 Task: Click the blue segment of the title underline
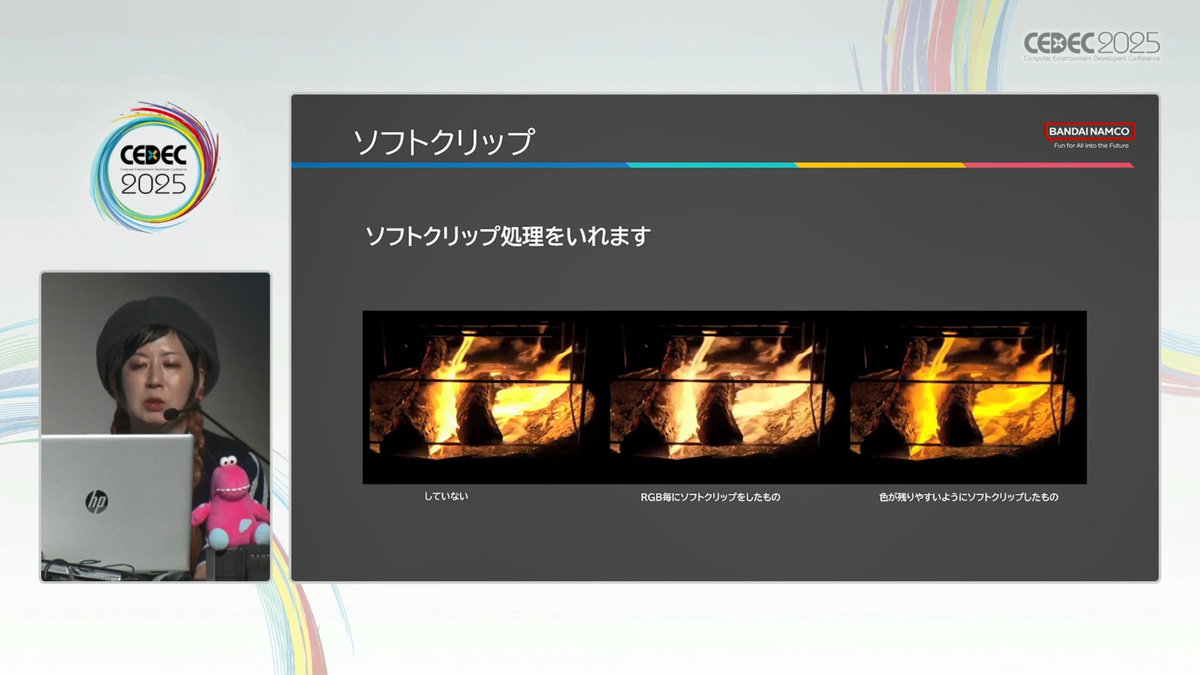point(458,165)
